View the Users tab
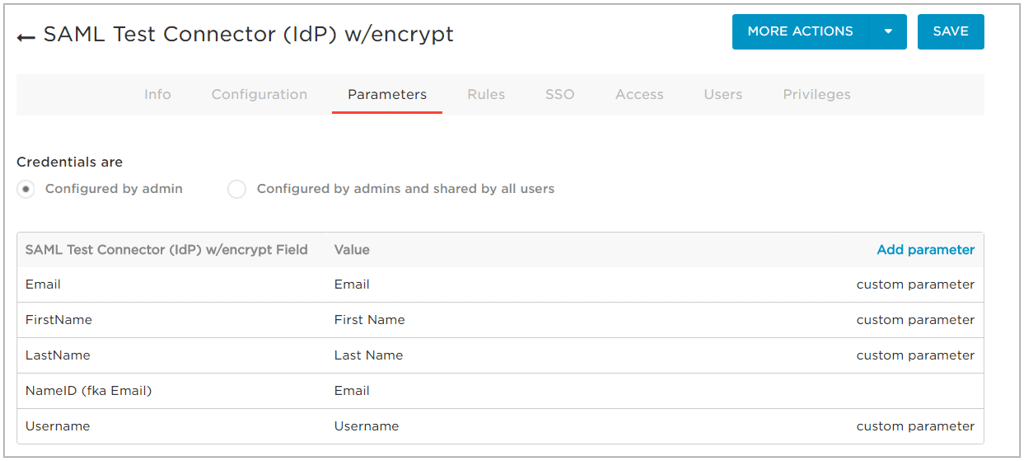1024x461 pixels. pyautogui.click(x=723, y=95)
